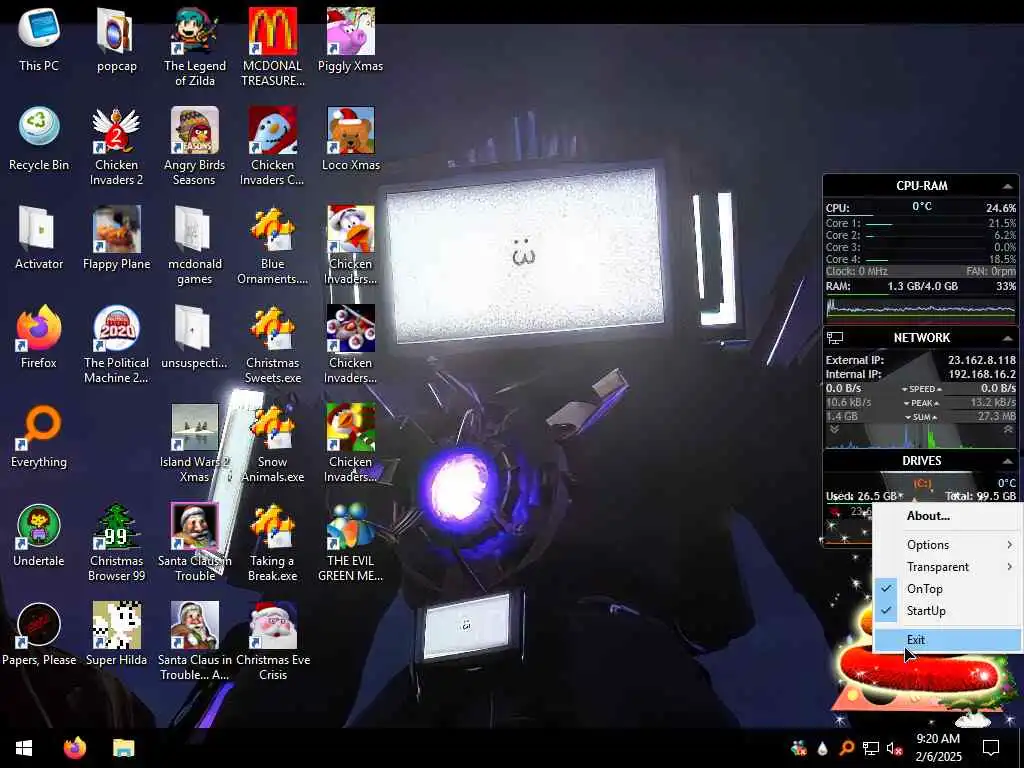
Task: Select the Blue Ornaments file icon
Action: pyautogui.click(x=272, y=246)
